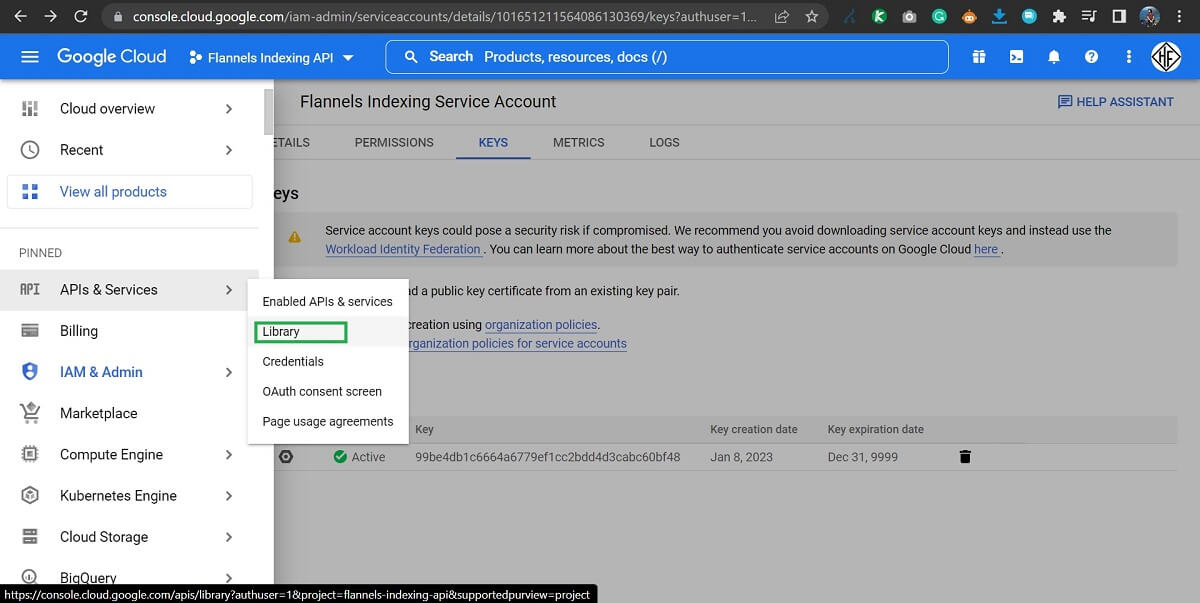1200x603 pixels.
Task: Open the Chrome three-dot menu
Action: [1181, 16]
